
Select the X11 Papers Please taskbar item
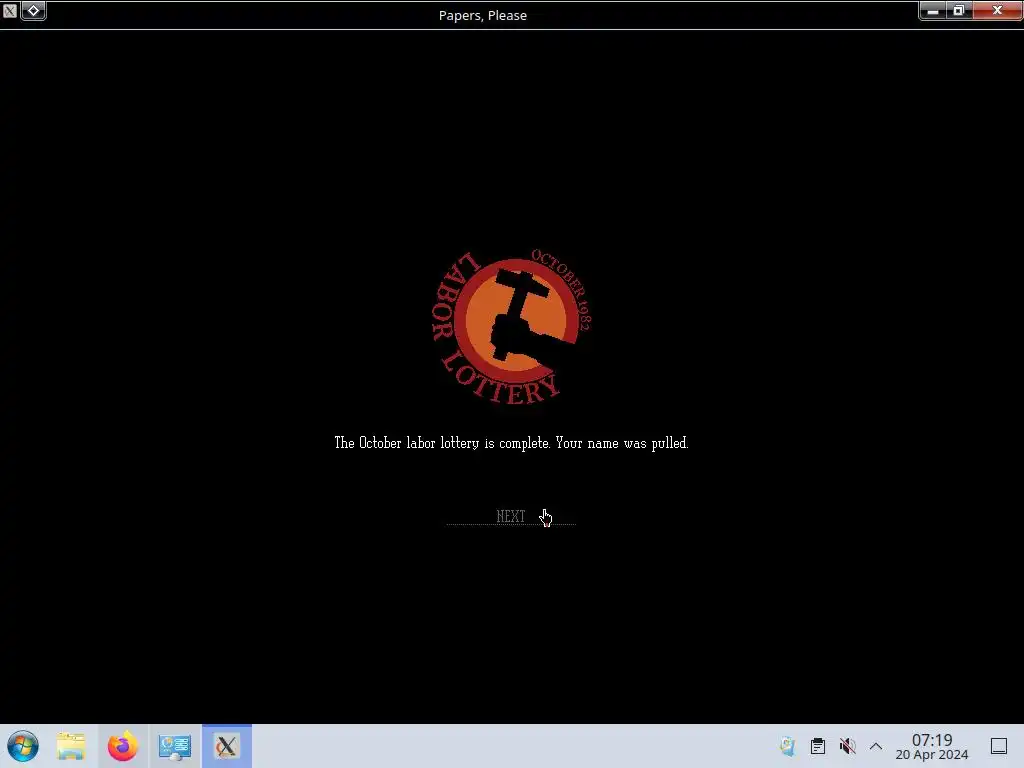(227, 746)
